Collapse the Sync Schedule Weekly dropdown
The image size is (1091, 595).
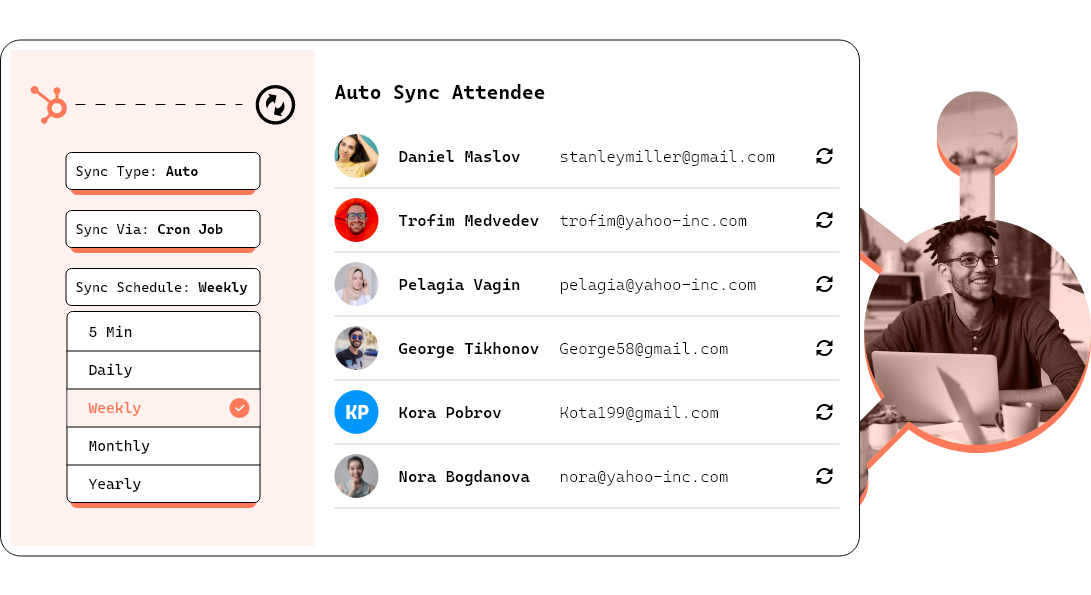(163, 287)
